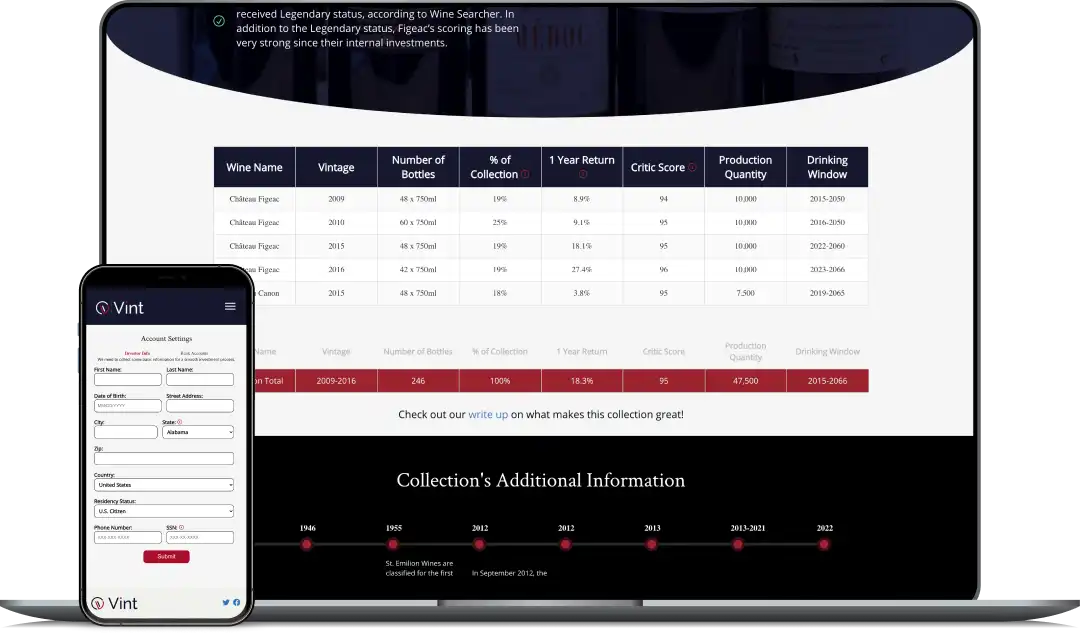Open the write up link
Image resolution: width=1080 pixels, height=635 pixels.
point(488,415)
